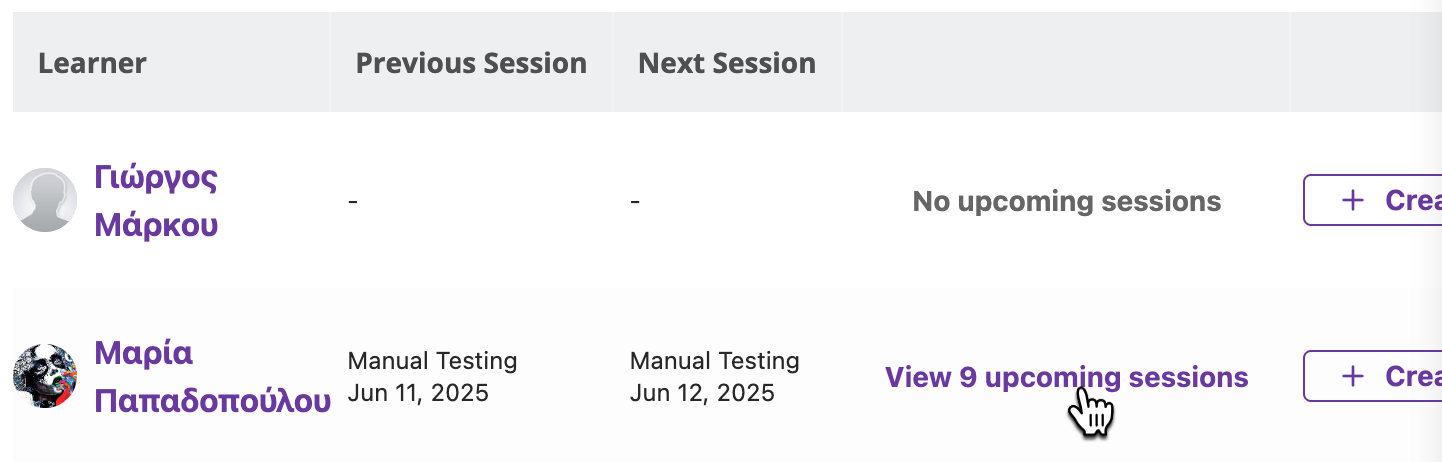This screenshot has height=462, width=1442.
Task: Click Γιώργος Μάρκου's empty Previous Session dash
Action: [353, 201]
